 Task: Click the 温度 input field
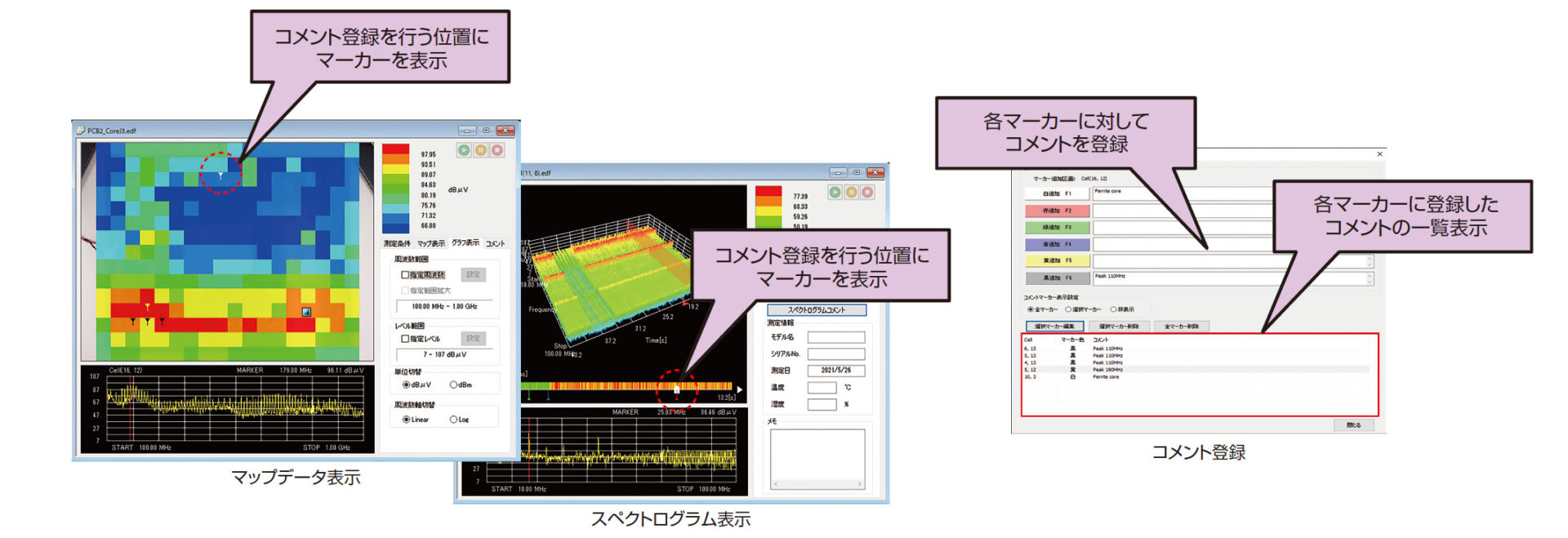(x=822, y=388)
